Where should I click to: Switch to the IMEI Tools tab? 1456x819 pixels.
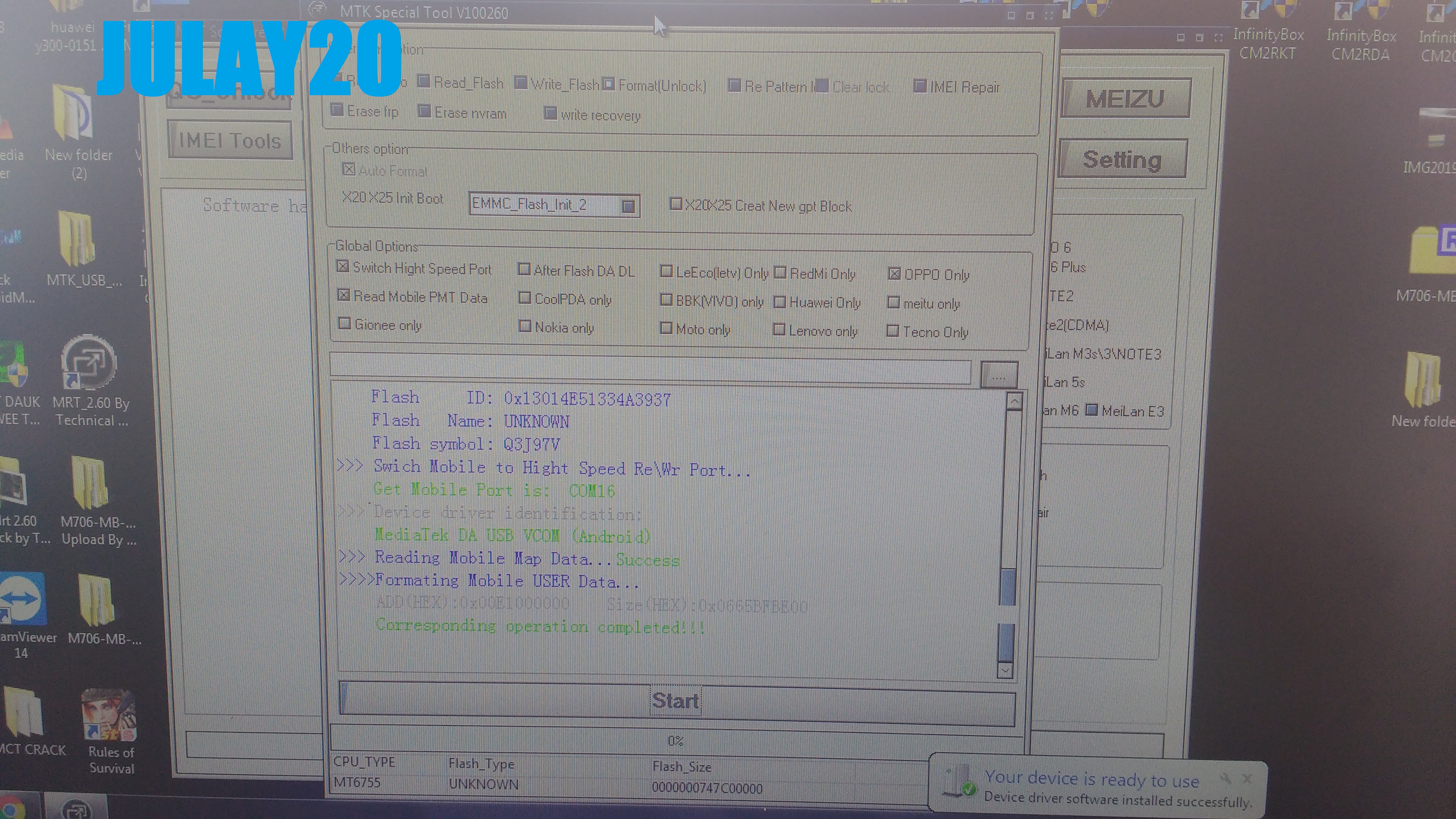[x=230, y=140]
